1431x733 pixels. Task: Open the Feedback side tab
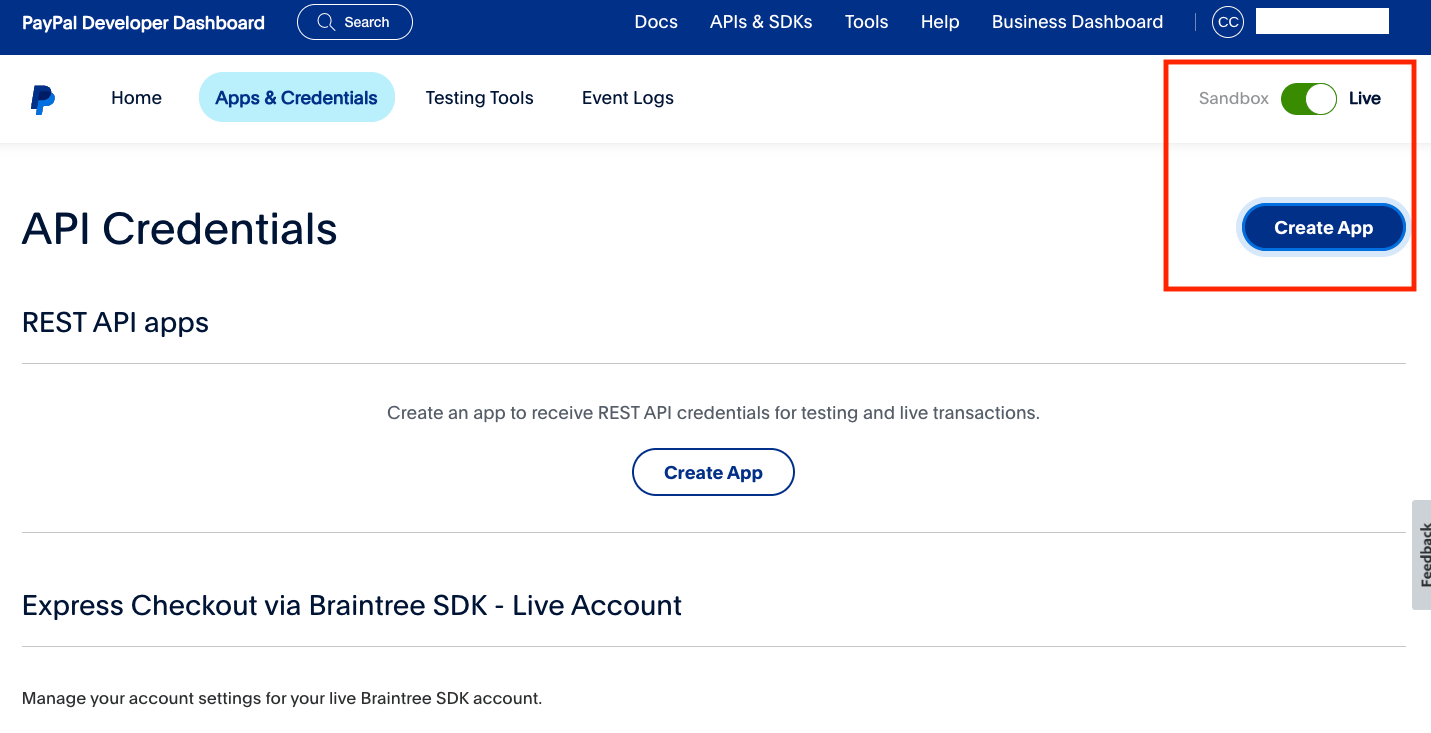pos(1423,555)
